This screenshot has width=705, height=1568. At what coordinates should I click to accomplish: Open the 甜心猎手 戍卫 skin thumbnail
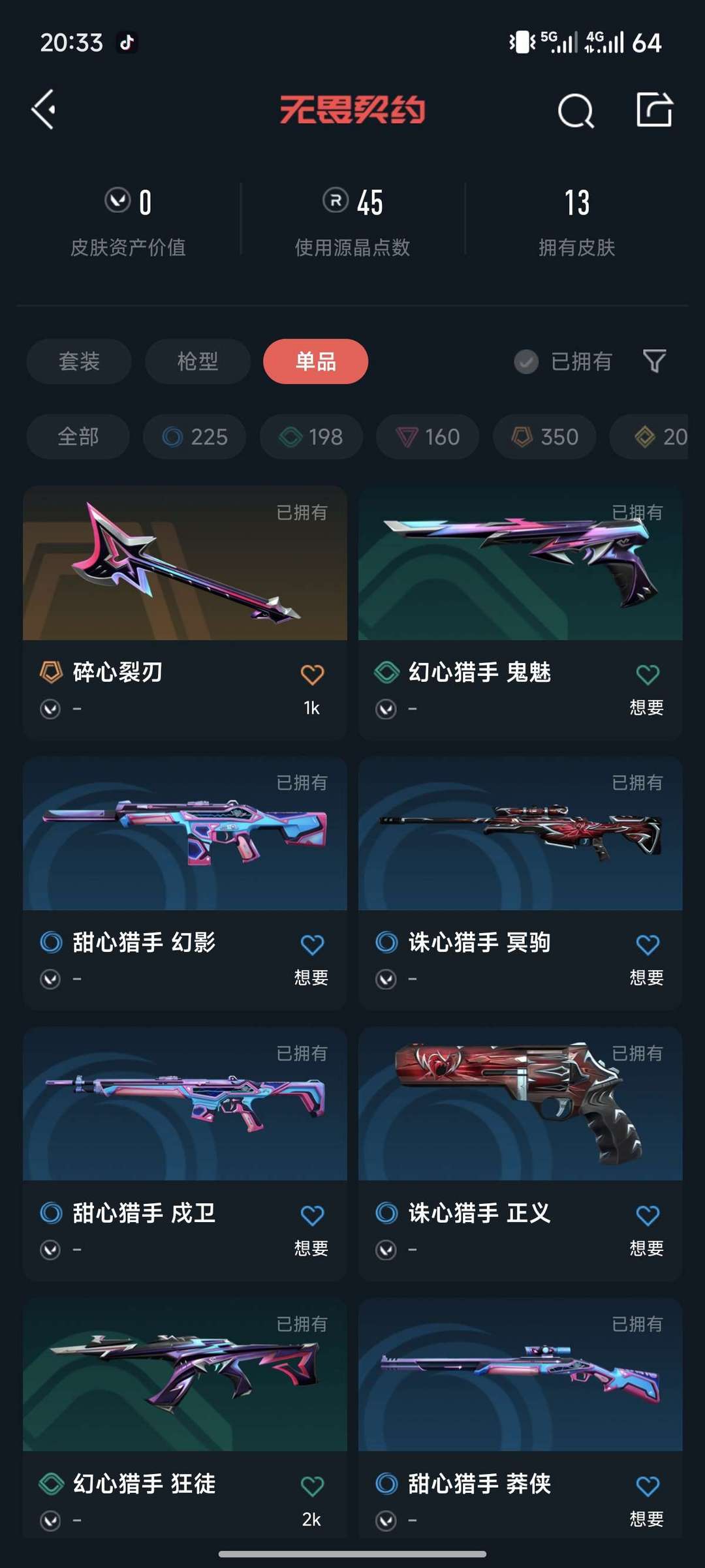coord(185,1103)
